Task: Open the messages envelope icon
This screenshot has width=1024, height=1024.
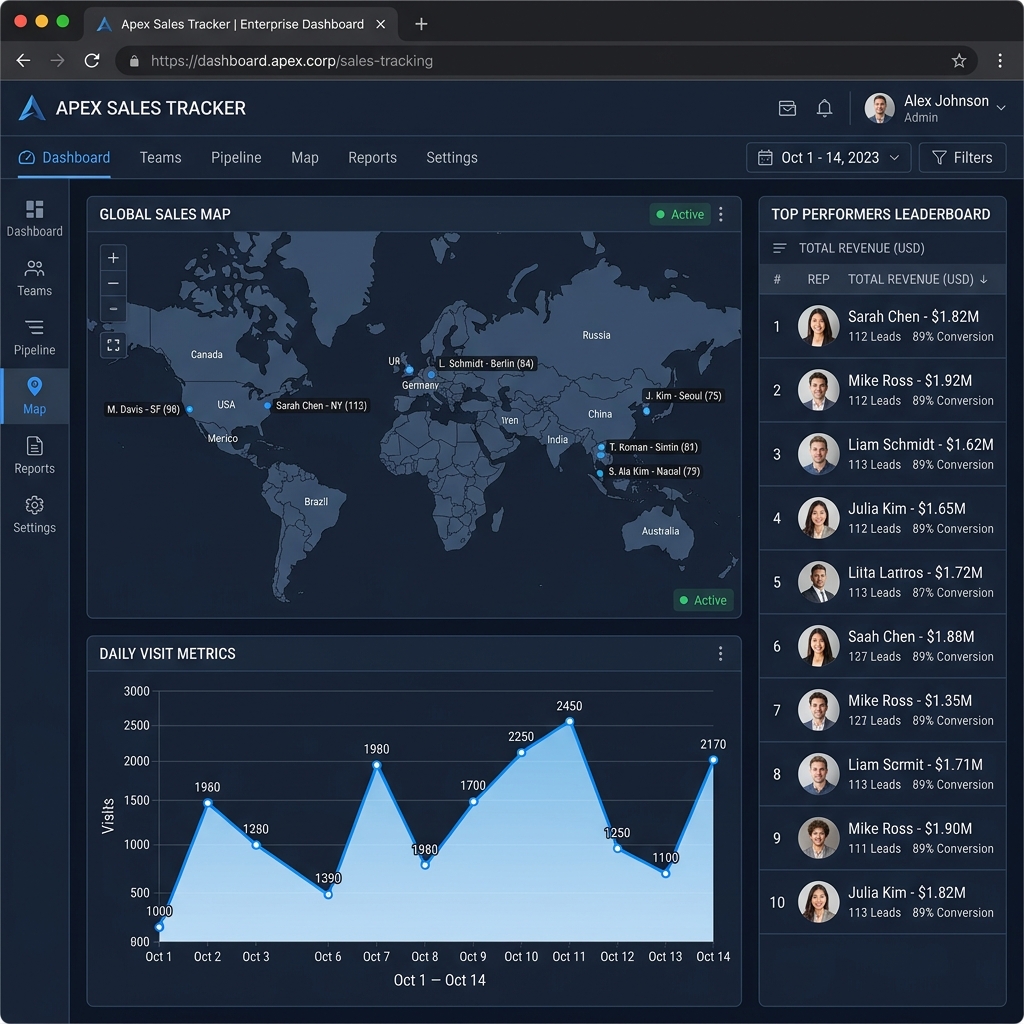Action: 788,108
